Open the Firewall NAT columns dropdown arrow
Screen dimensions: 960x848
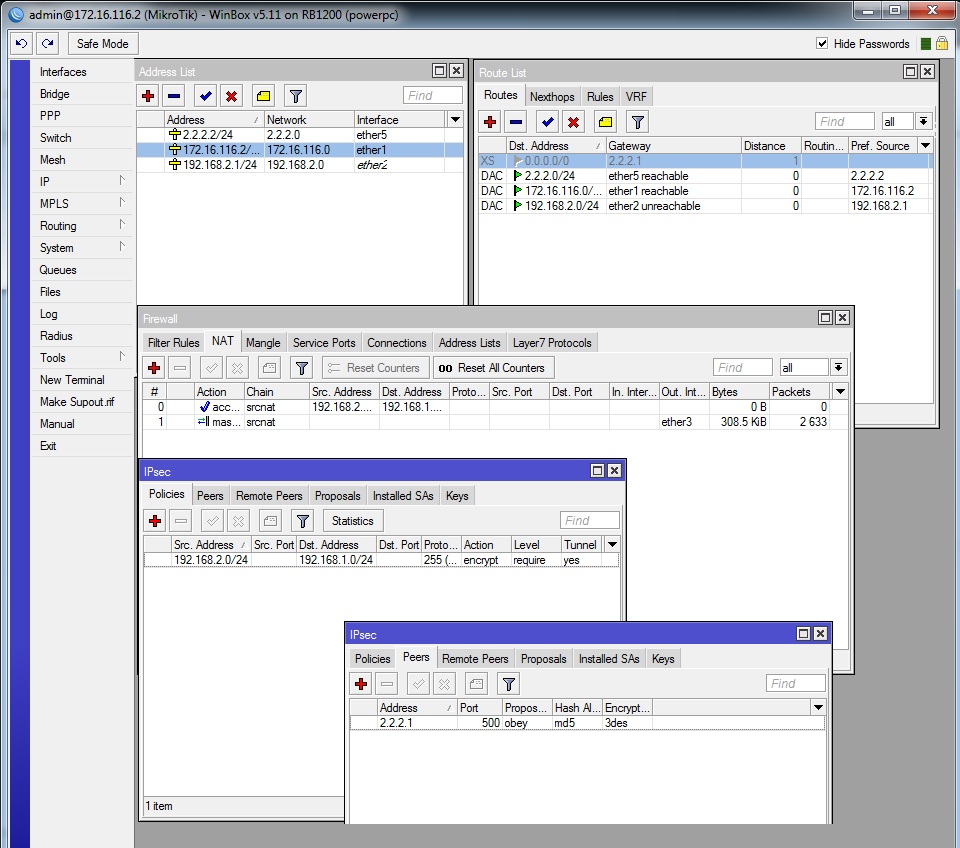[x=841, y=391]
